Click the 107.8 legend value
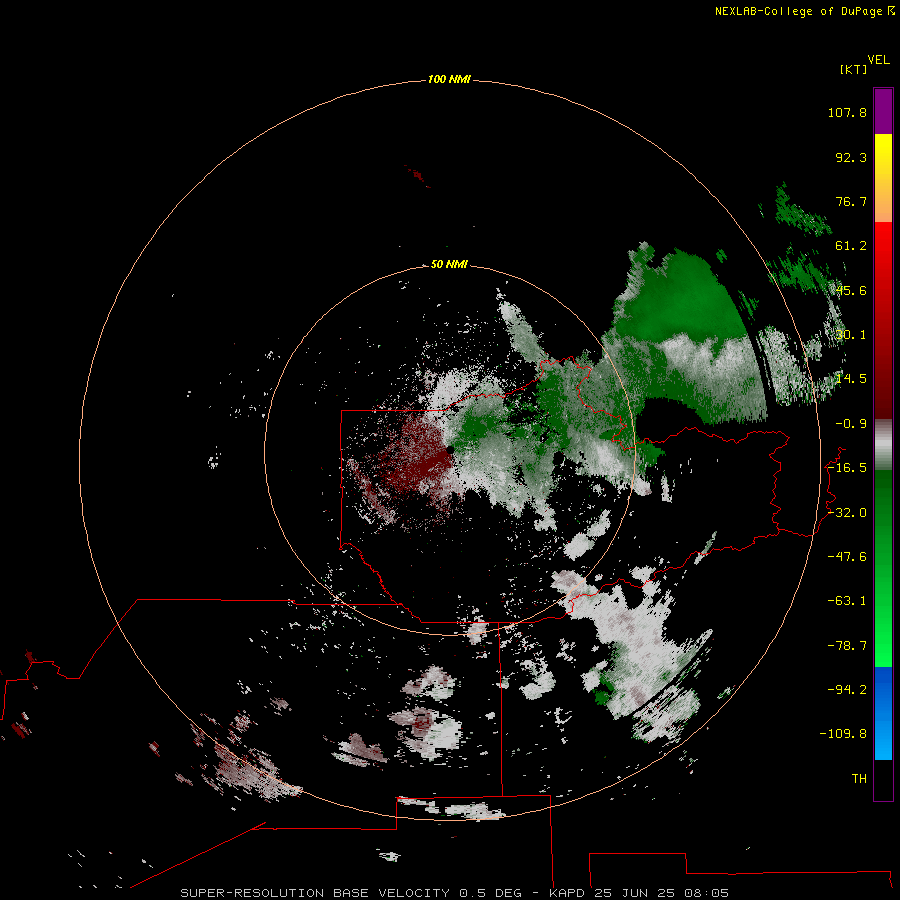900x900 pixels. click(847, 112)
